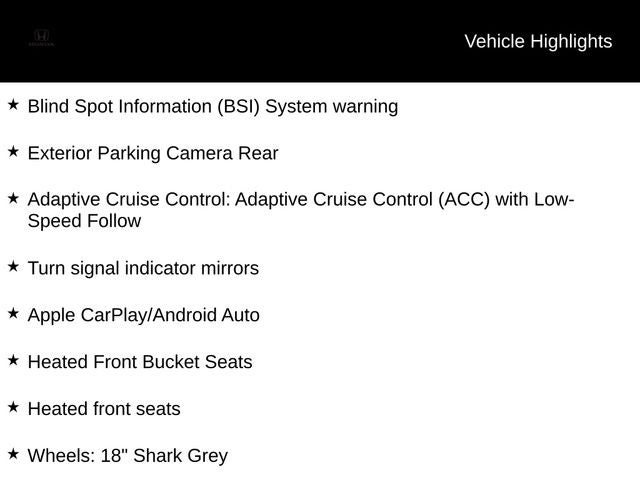Click the Honda logo in header
The height and width of the screenshot is (480, 640).
click(41, 38)
